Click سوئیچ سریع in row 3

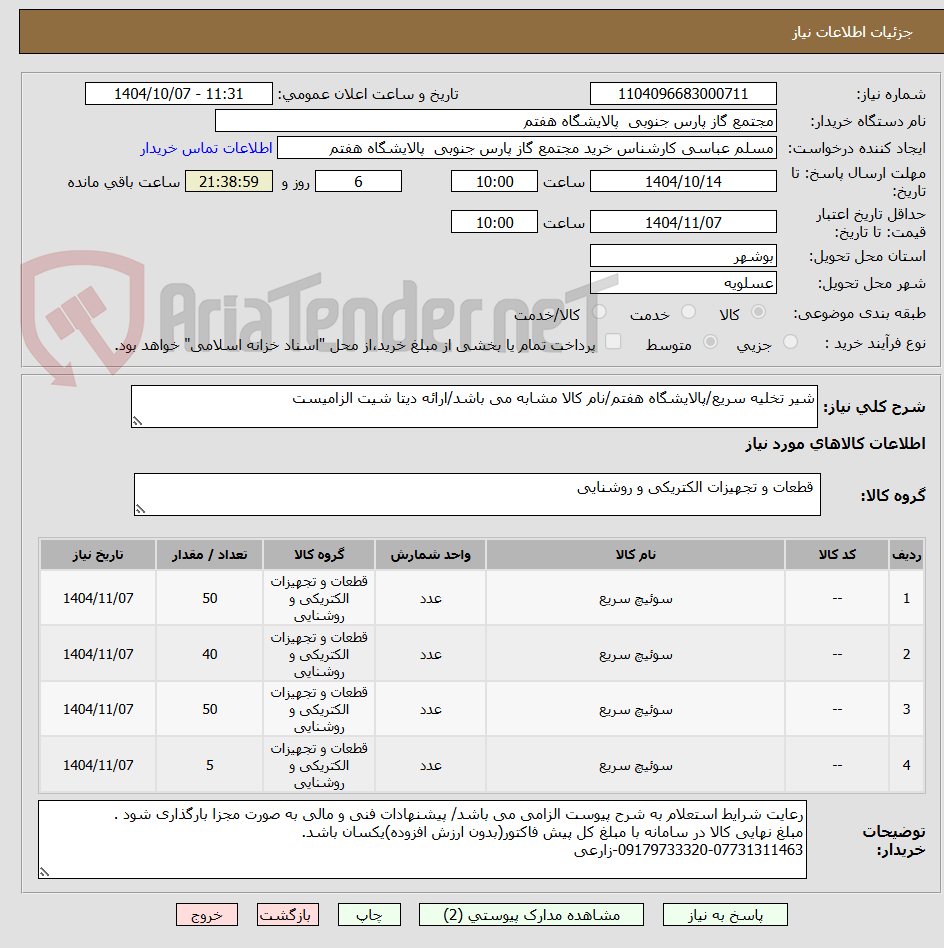tap(636, 709)
